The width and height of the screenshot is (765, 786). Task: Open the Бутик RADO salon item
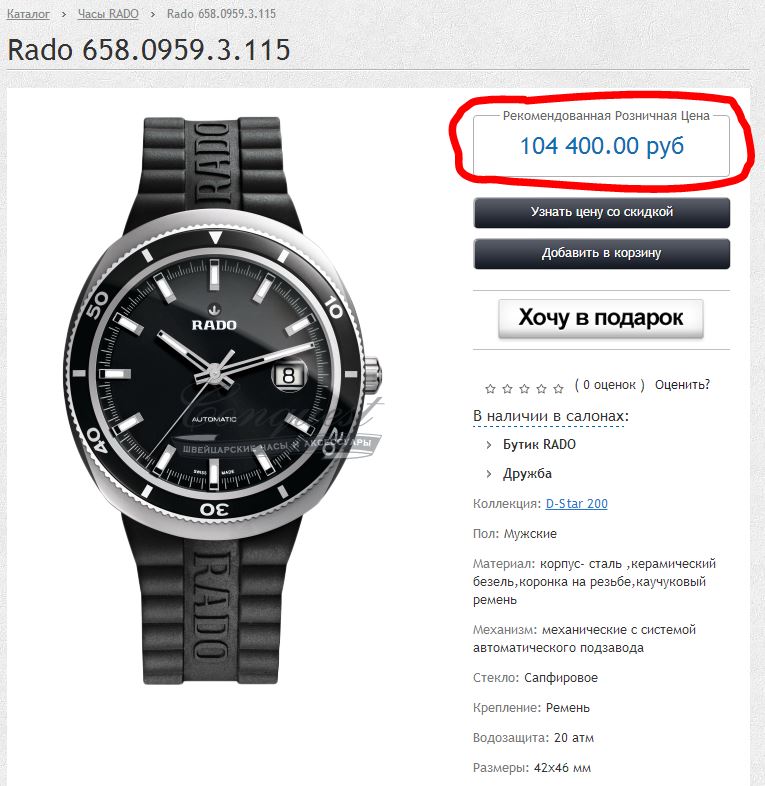pos(539,445)
